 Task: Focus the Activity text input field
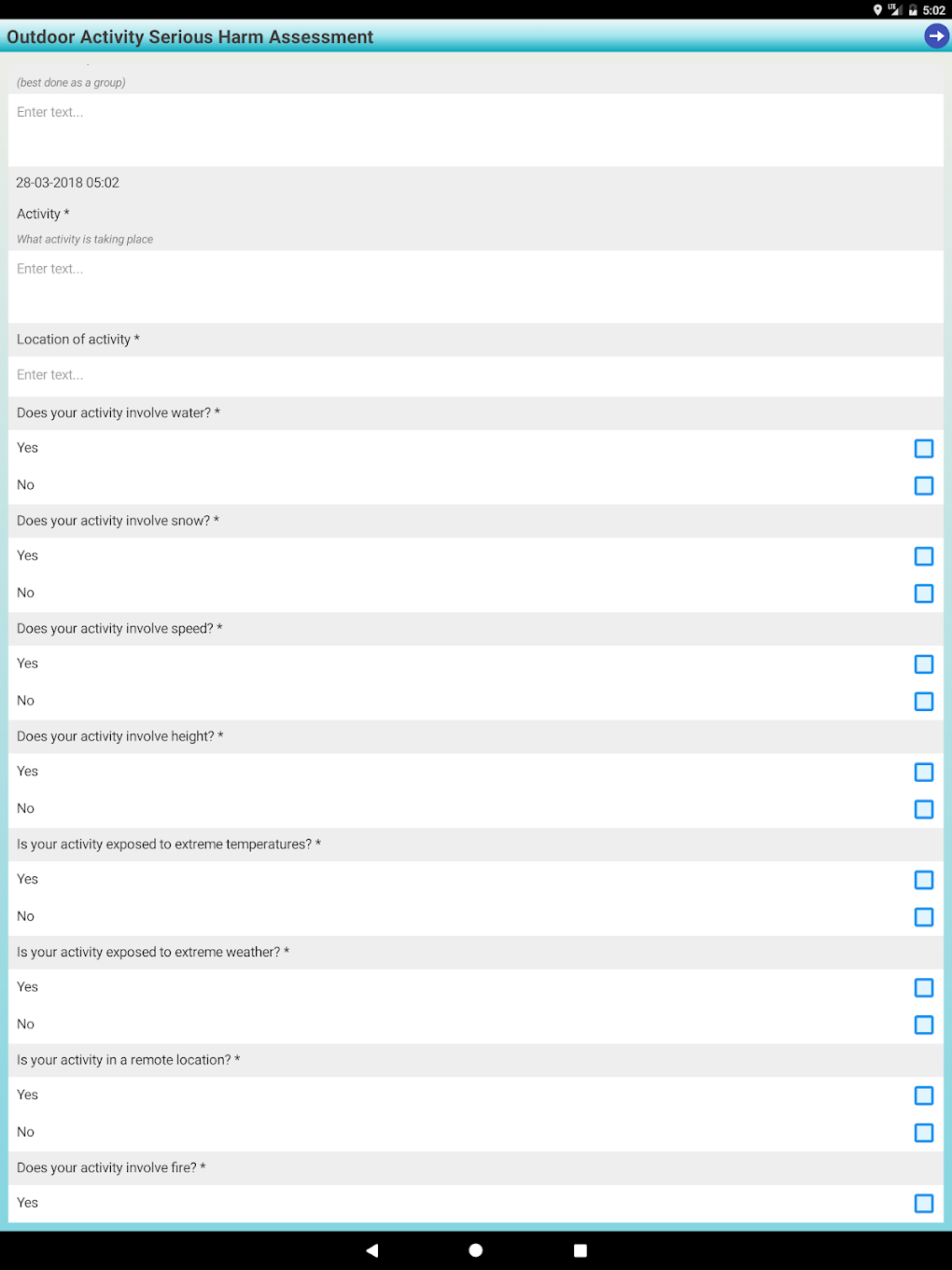tap(476, 286)
